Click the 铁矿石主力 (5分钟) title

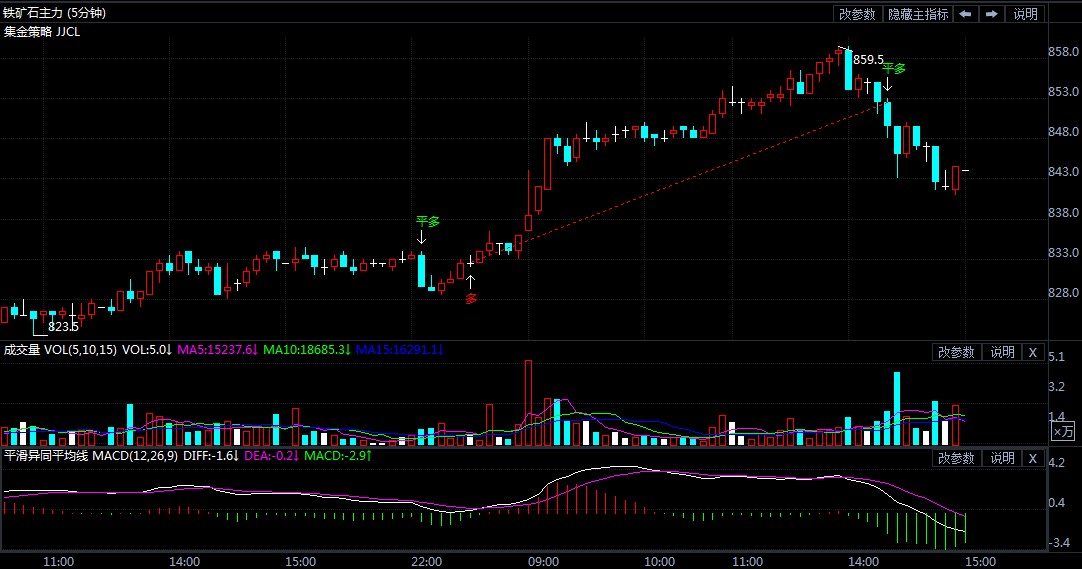tap(55, 13)
